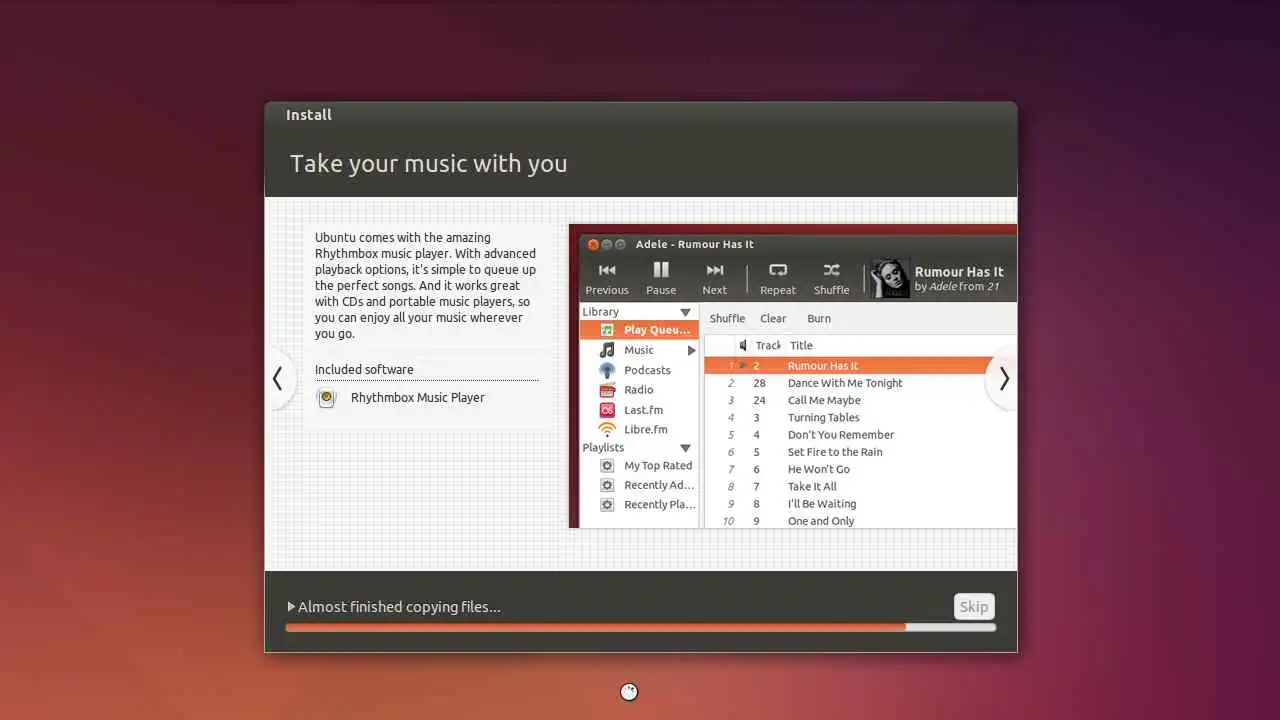Select the Play Queue icon in sidebar
1280x720 pixels.
click(607, 330)
